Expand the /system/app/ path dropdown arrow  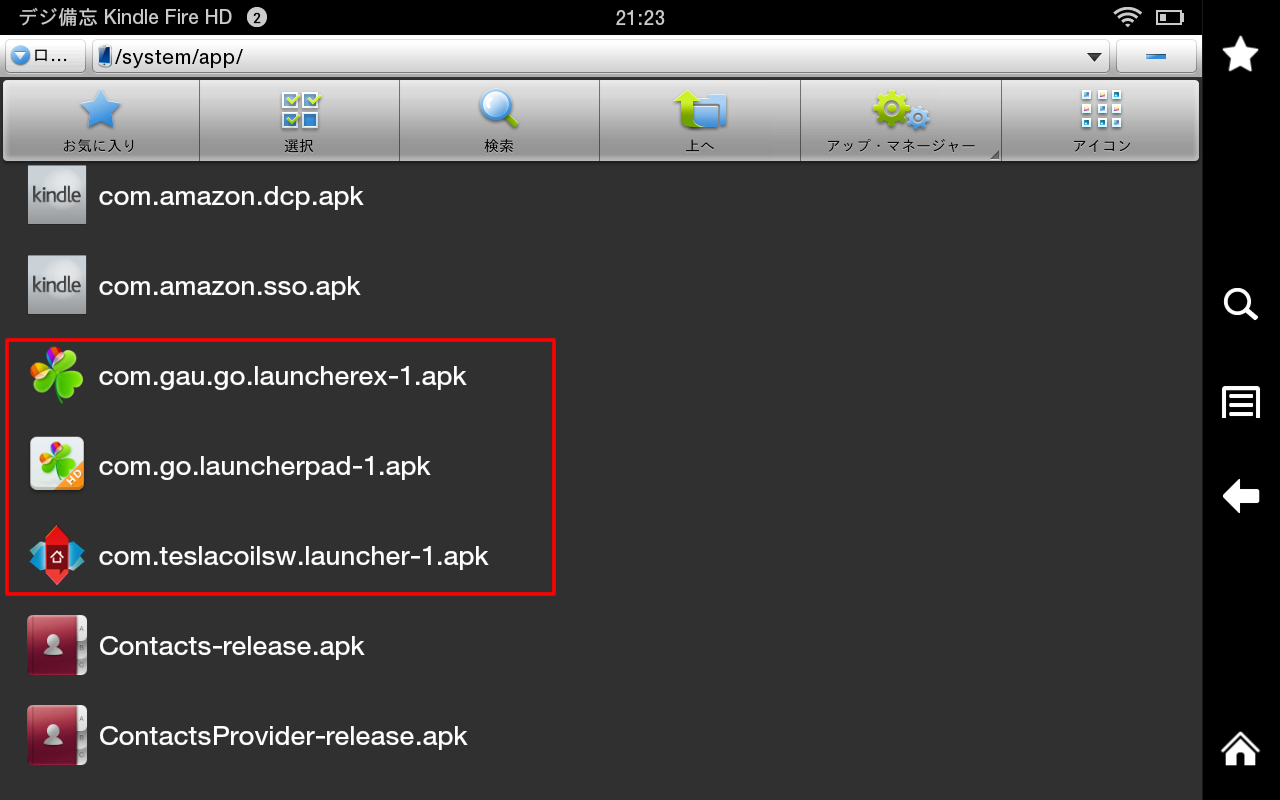(x=1094, y=57)
